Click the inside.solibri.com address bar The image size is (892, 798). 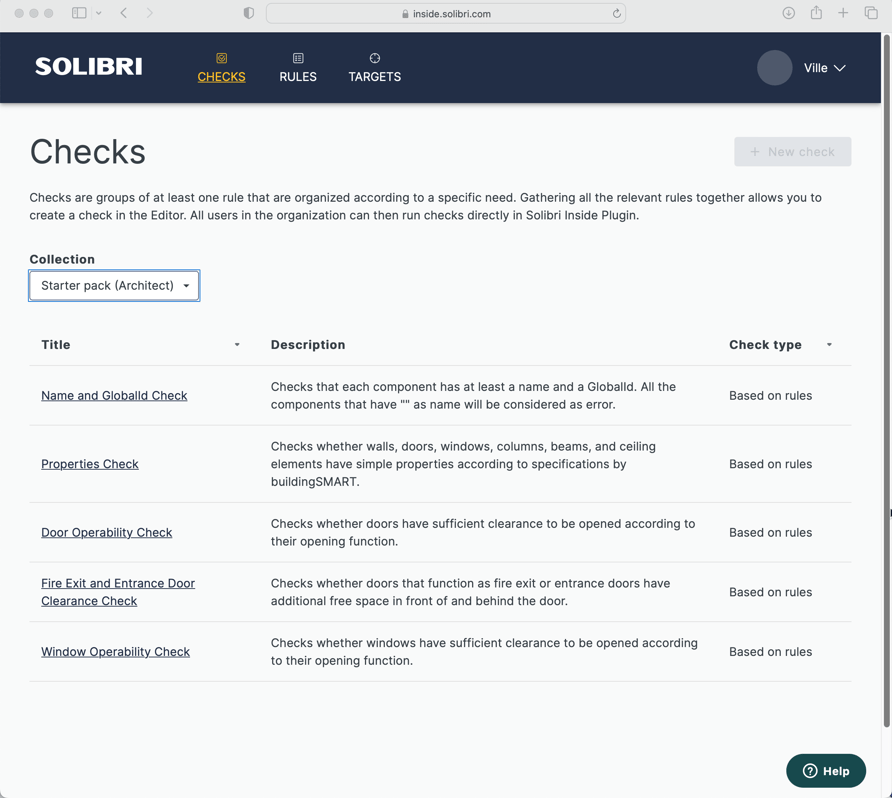(x=446, y=14)
